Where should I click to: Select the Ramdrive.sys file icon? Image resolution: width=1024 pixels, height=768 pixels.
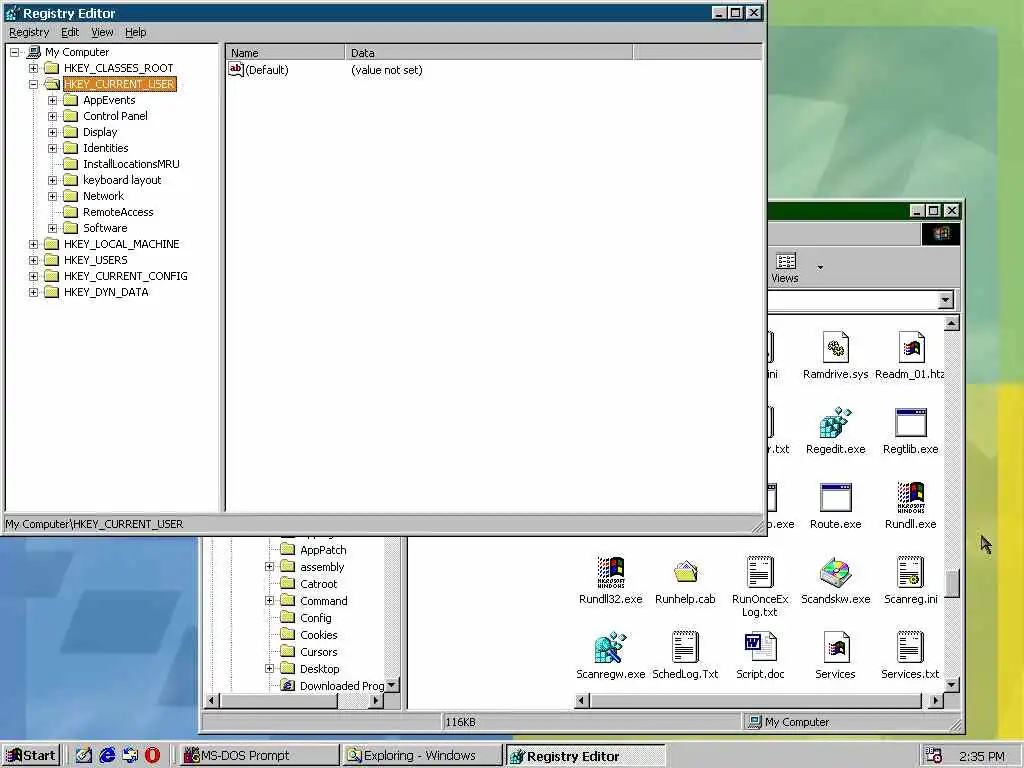[835, 347]
